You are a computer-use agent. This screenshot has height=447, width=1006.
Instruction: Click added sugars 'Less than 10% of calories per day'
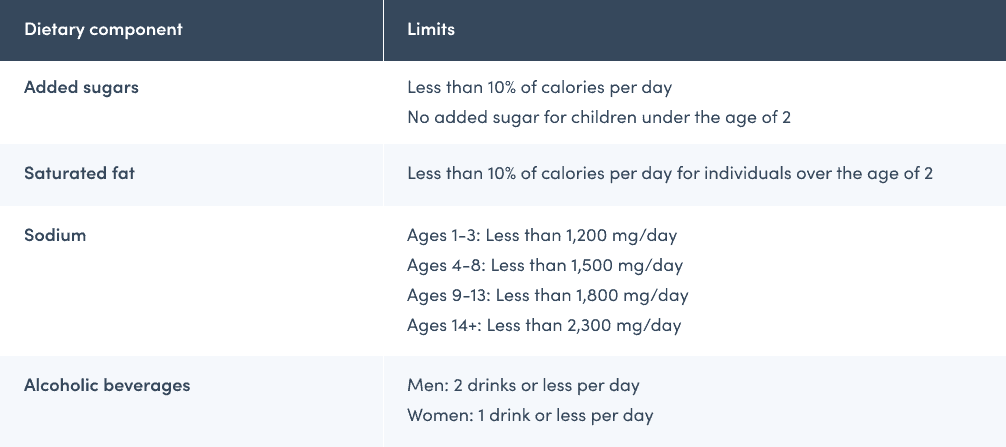tap(539, 88)
